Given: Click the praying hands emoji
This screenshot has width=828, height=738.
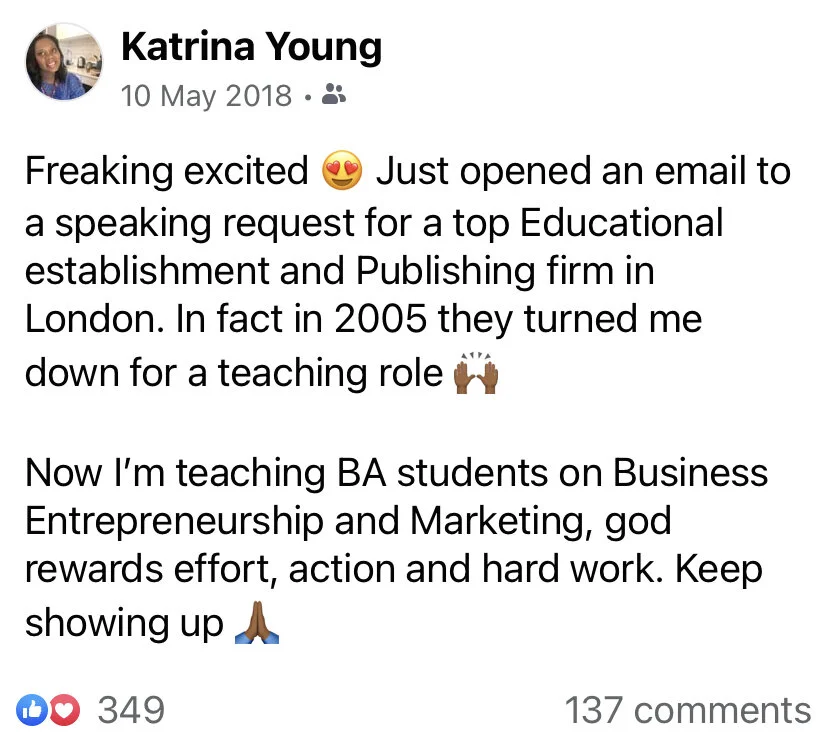Looking at the screenshot, I should pos(257,622).
